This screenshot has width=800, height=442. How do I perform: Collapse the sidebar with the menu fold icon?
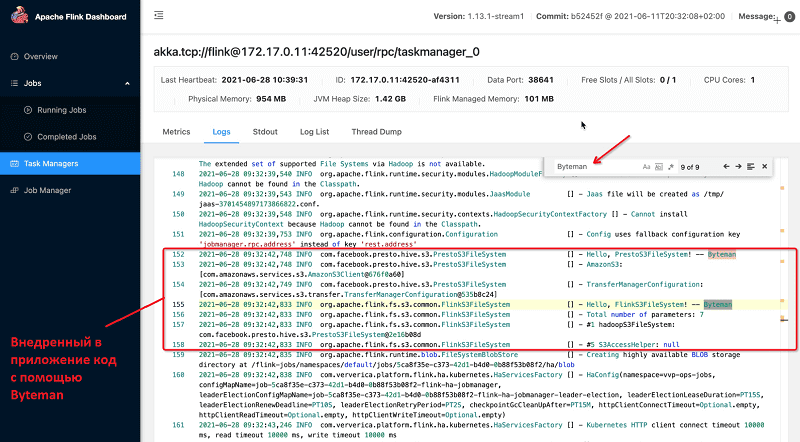[x=159, y=15]
